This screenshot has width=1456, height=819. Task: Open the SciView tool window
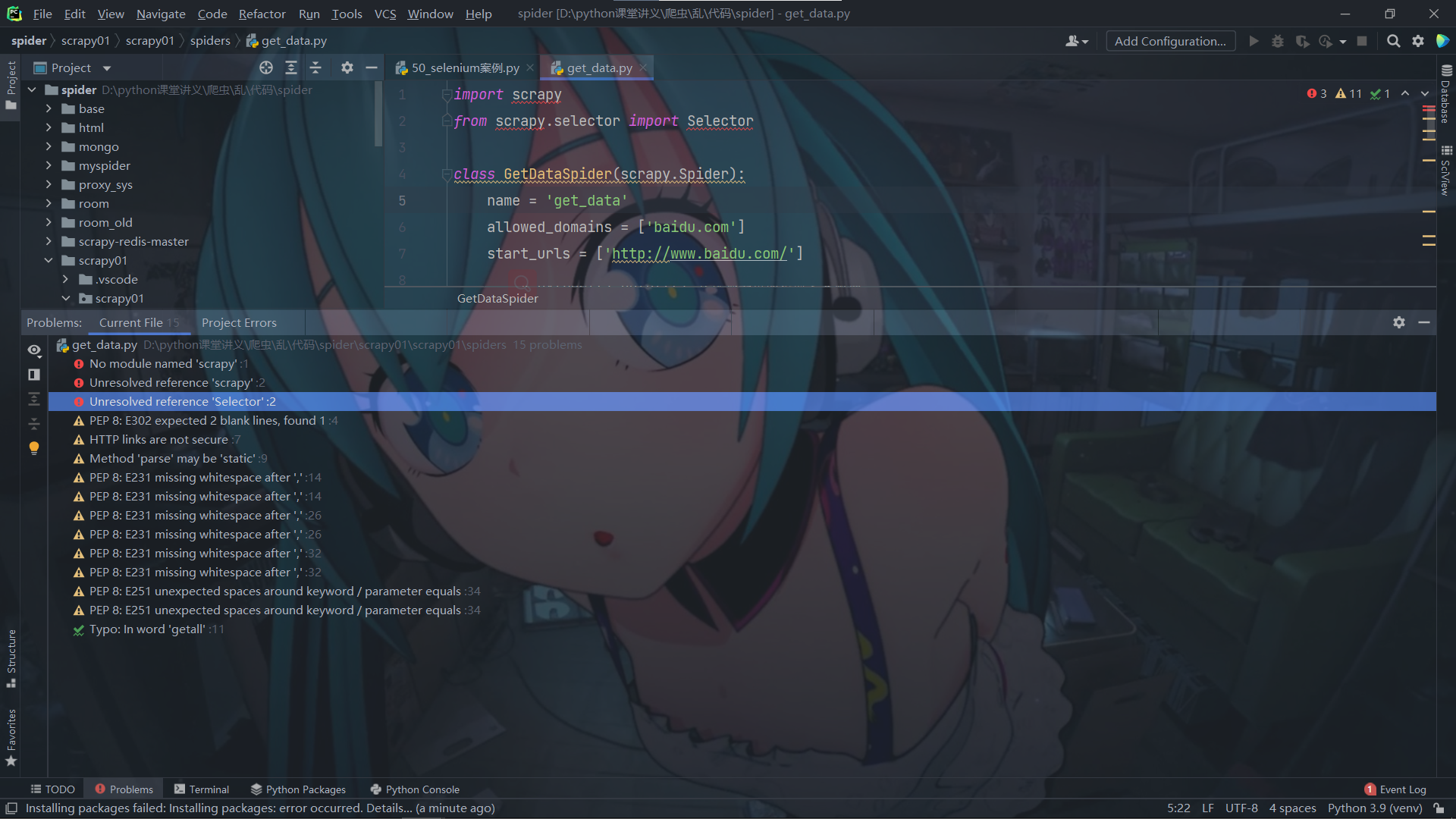(1445, 171)
